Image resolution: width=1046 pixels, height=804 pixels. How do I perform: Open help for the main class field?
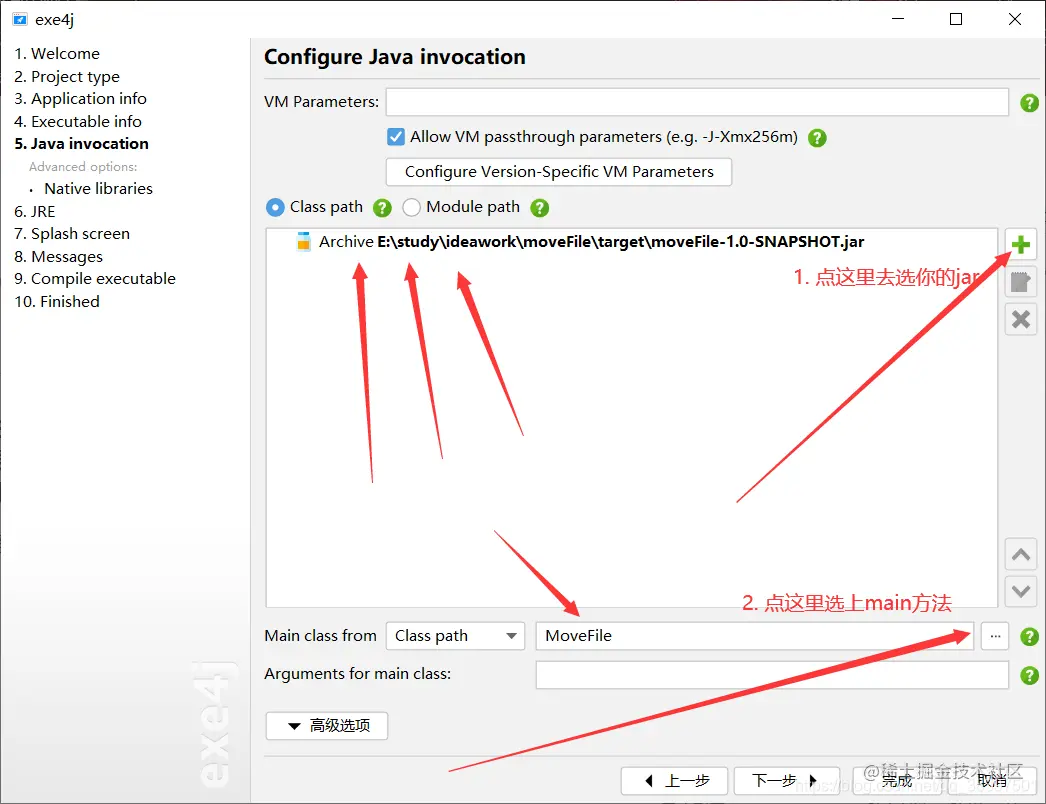tap(1029, 637)
